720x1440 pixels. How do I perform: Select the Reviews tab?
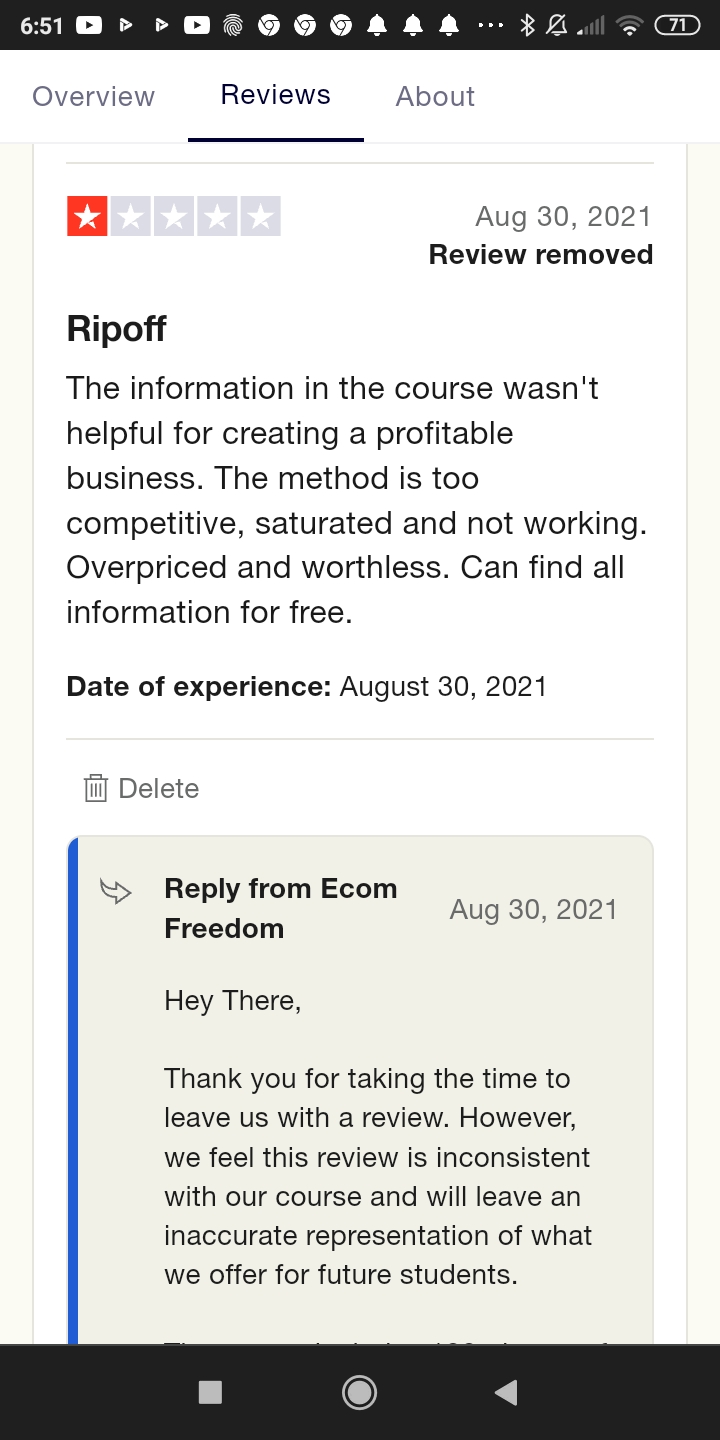[x=276, y=95]
